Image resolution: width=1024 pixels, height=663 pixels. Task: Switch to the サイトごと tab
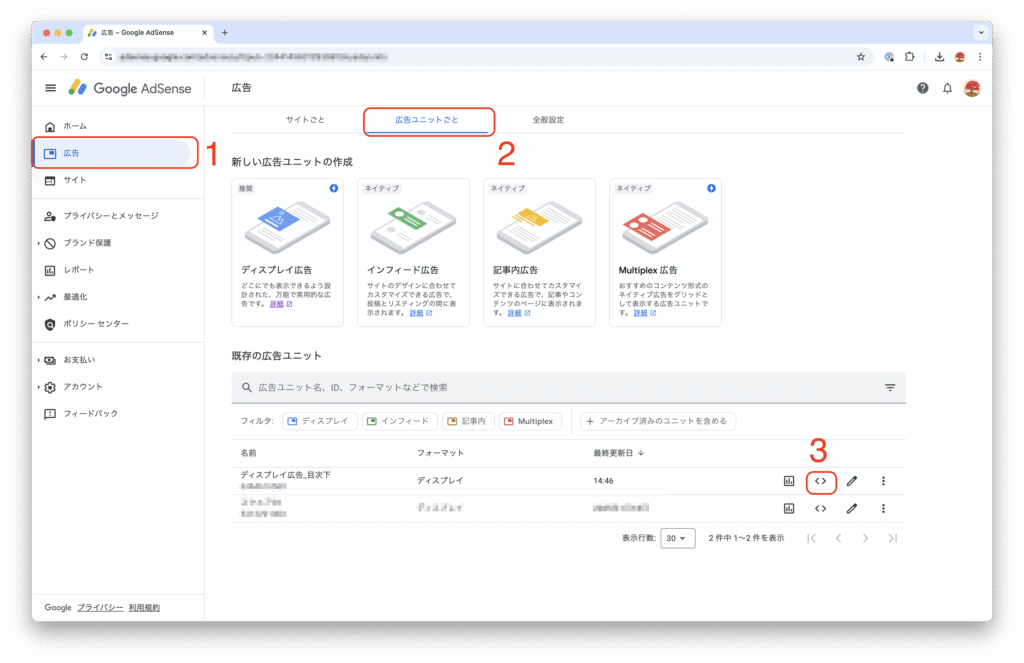click(x=305, y=120)
